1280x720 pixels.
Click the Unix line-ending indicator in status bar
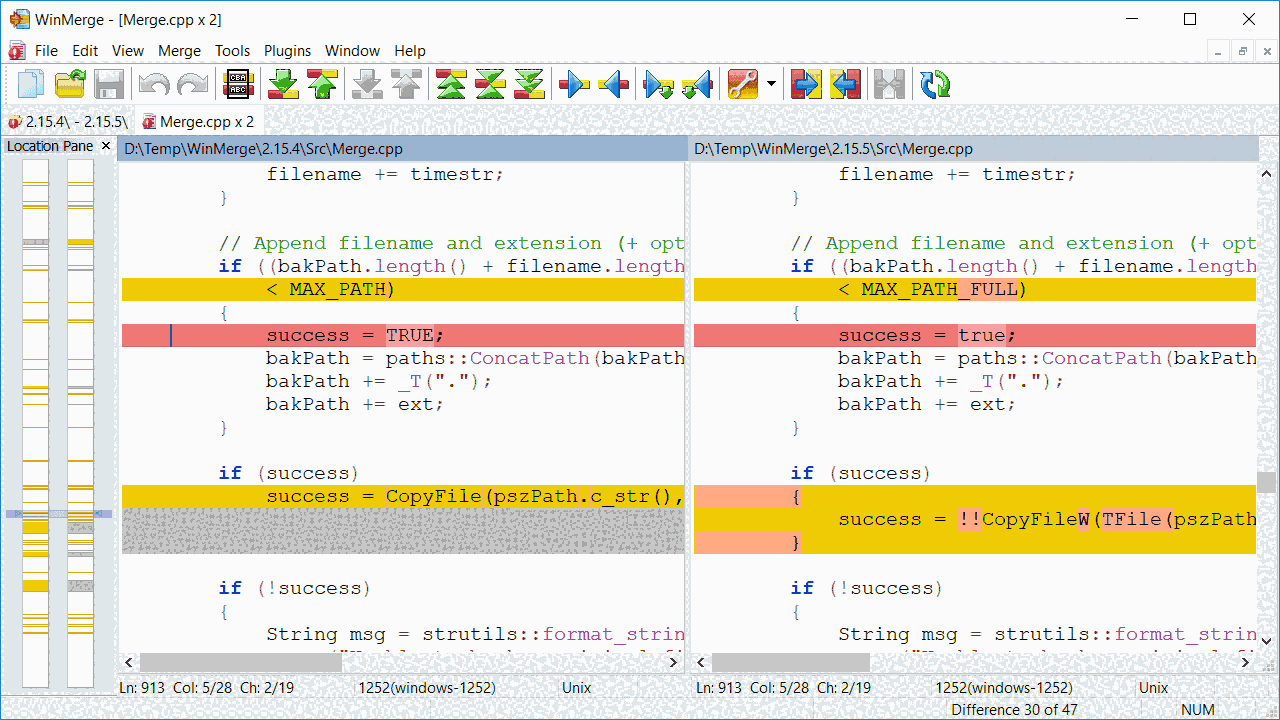tap(576, 688)
